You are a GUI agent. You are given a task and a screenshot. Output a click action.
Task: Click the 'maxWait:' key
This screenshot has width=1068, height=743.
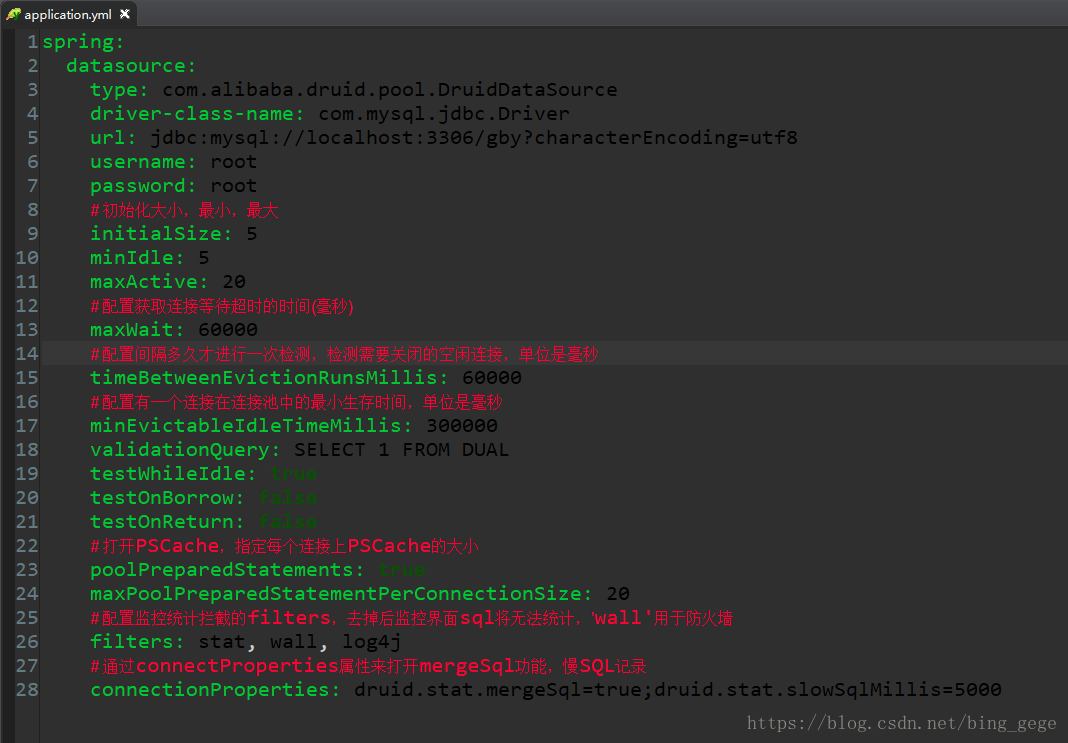pyautogui.click(x=137, y=330)
